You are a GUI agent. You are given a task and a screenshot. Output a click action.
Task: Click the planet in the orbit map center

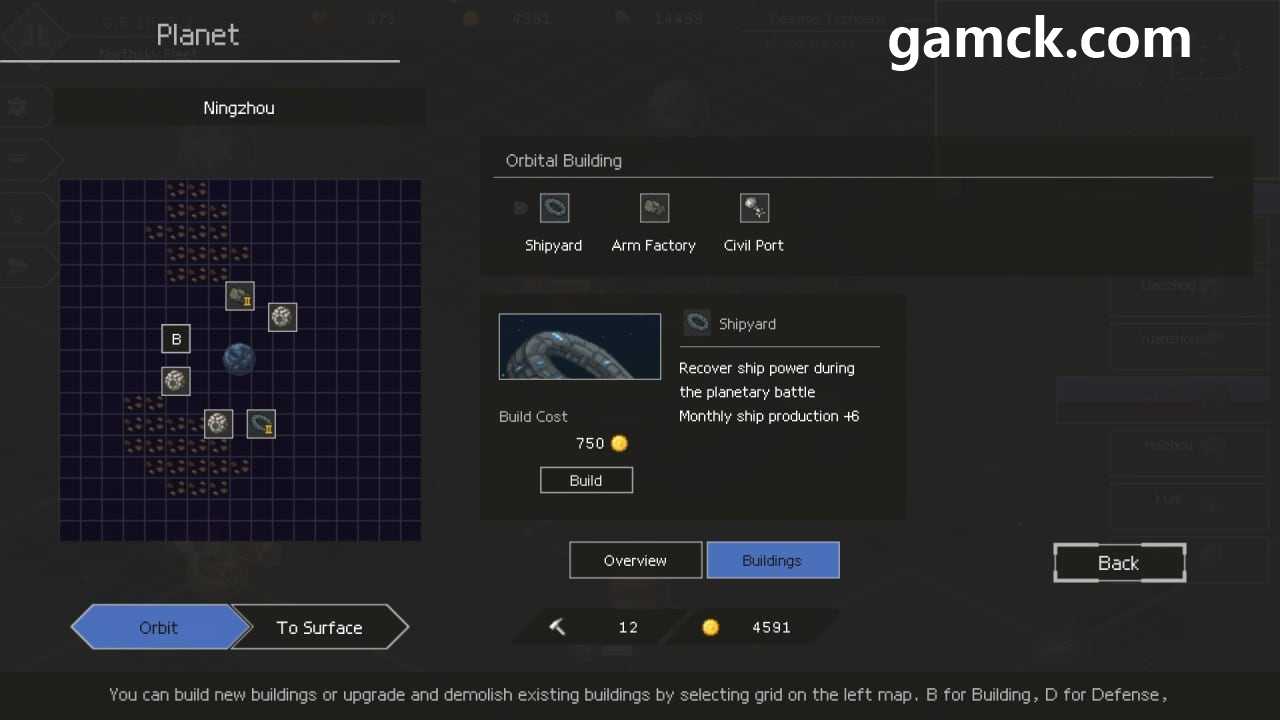click(239, 359)
